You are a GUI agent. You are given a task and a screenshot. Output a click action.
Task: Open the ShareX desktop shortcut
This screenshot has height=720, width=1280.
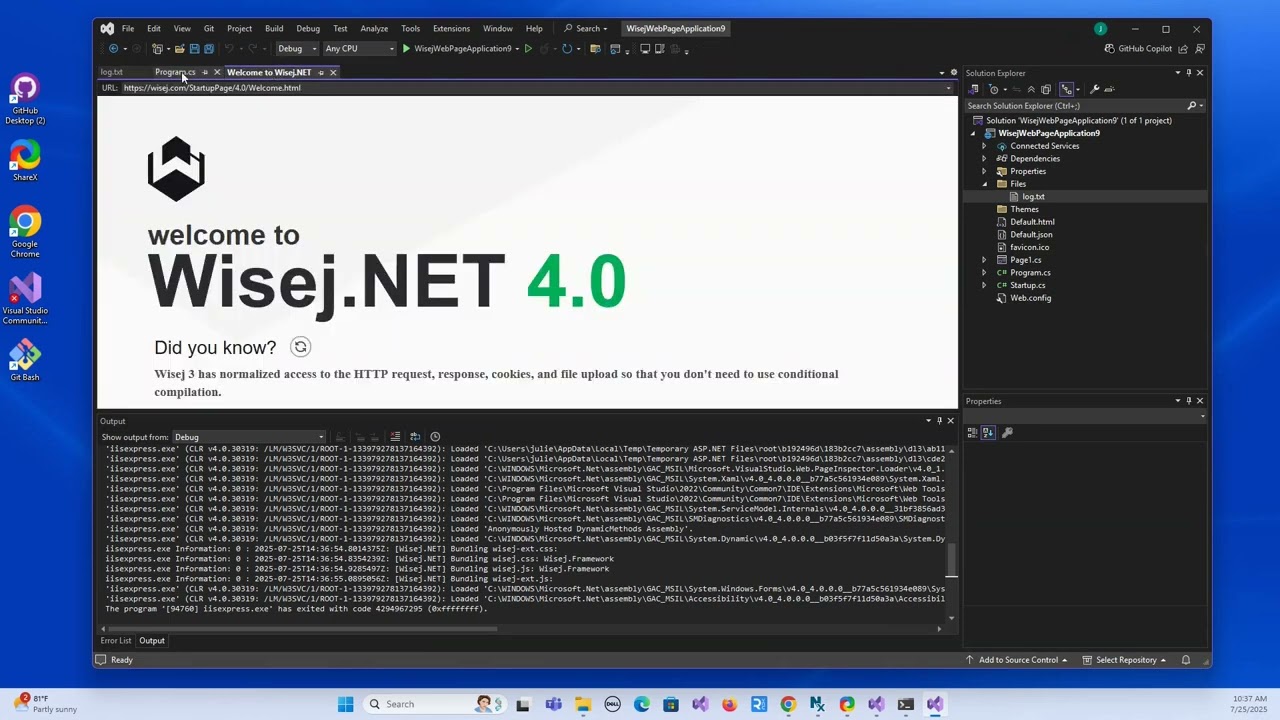25,161
